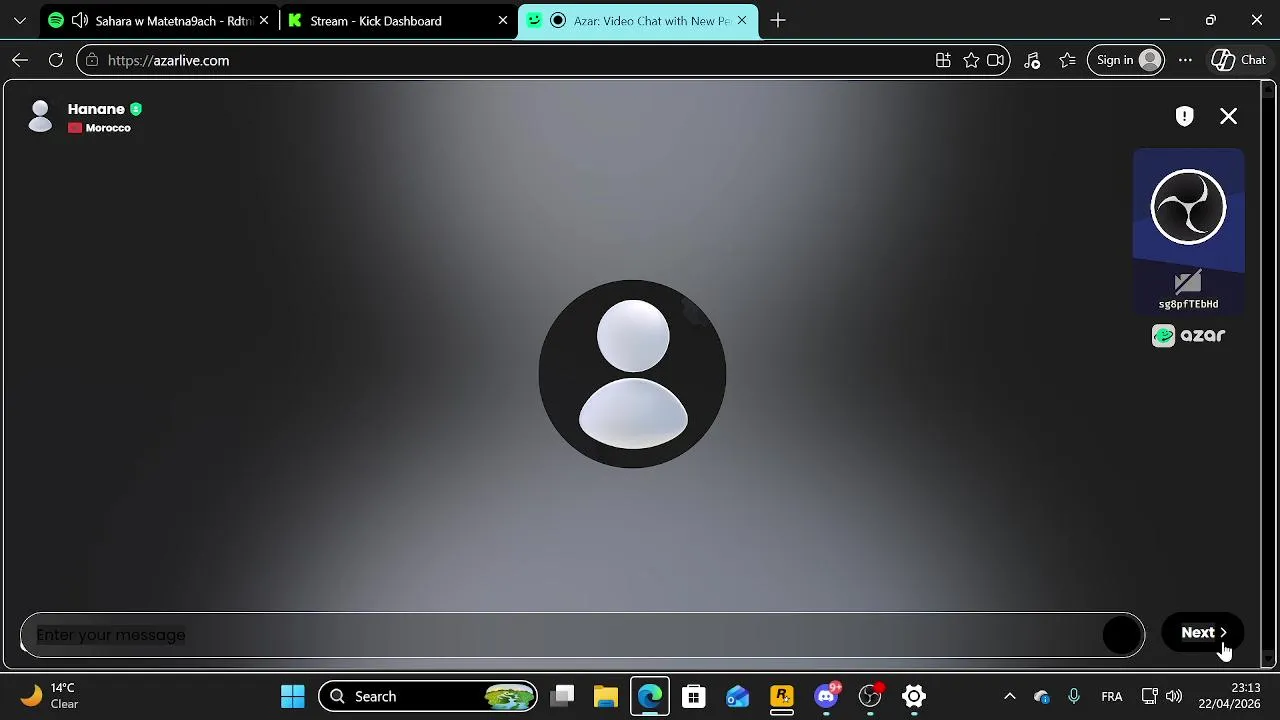Click the sg8pfTEbHd username text

[1188, 304]
